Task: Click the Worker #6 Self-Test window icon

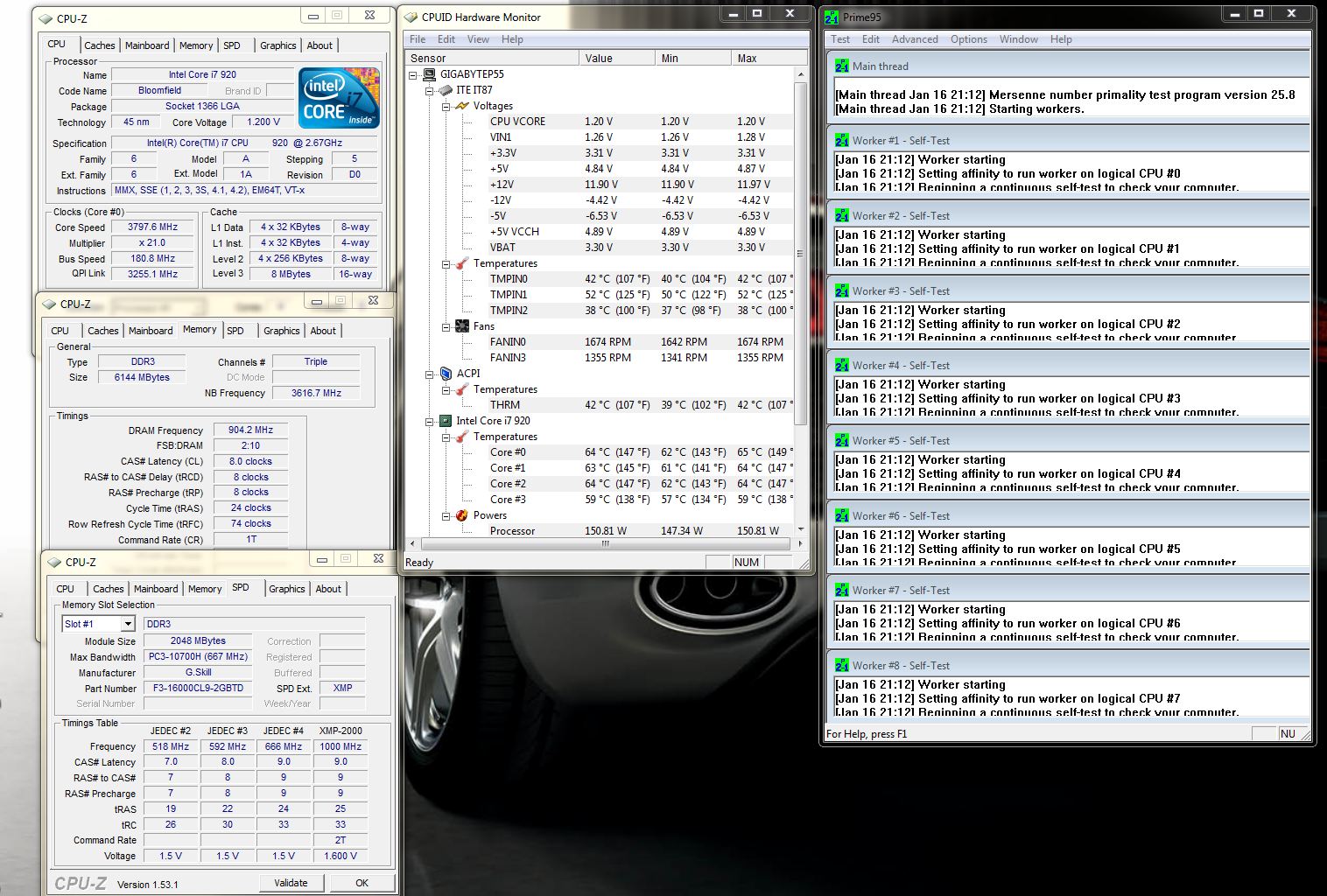Action: (x=842, y=515)
